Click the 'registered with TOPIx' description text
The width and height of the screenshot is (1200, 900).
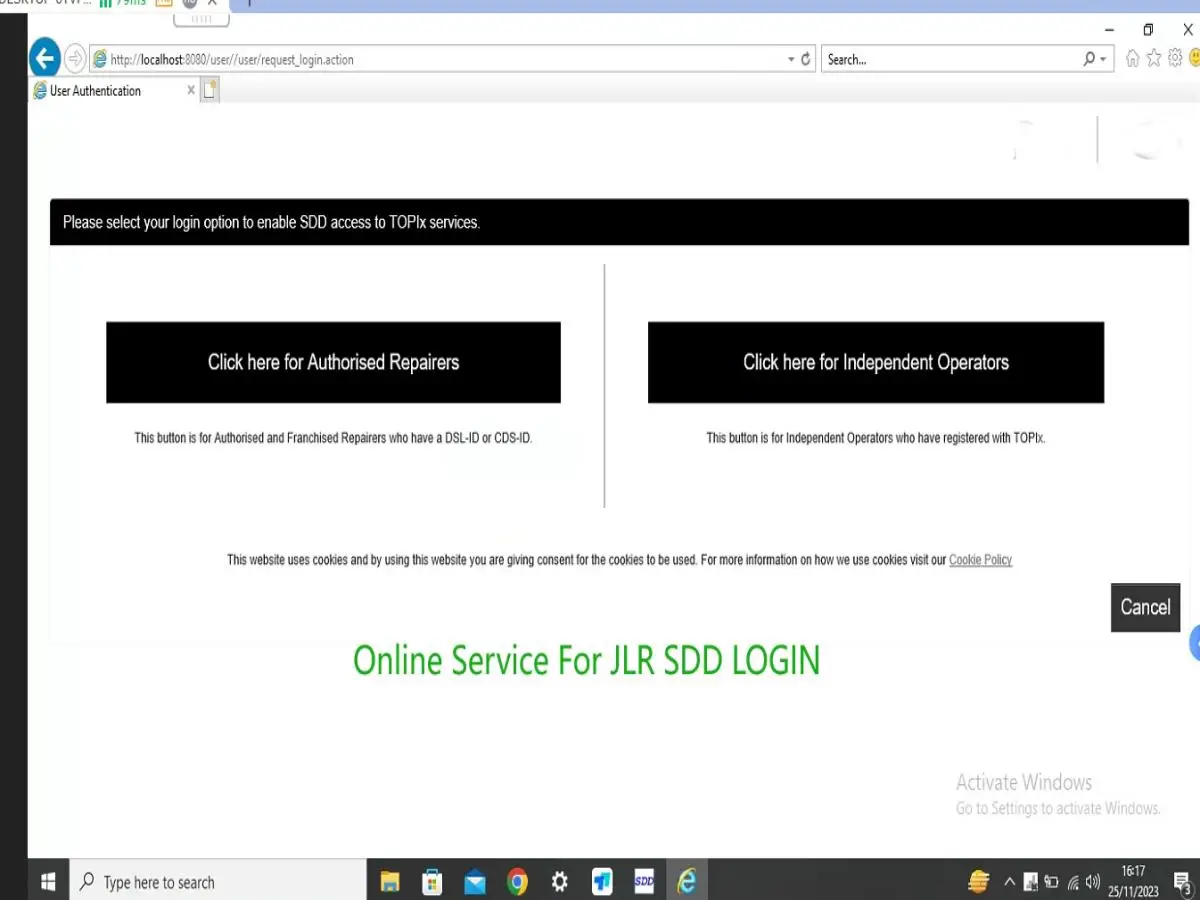[x=876, y=438]
